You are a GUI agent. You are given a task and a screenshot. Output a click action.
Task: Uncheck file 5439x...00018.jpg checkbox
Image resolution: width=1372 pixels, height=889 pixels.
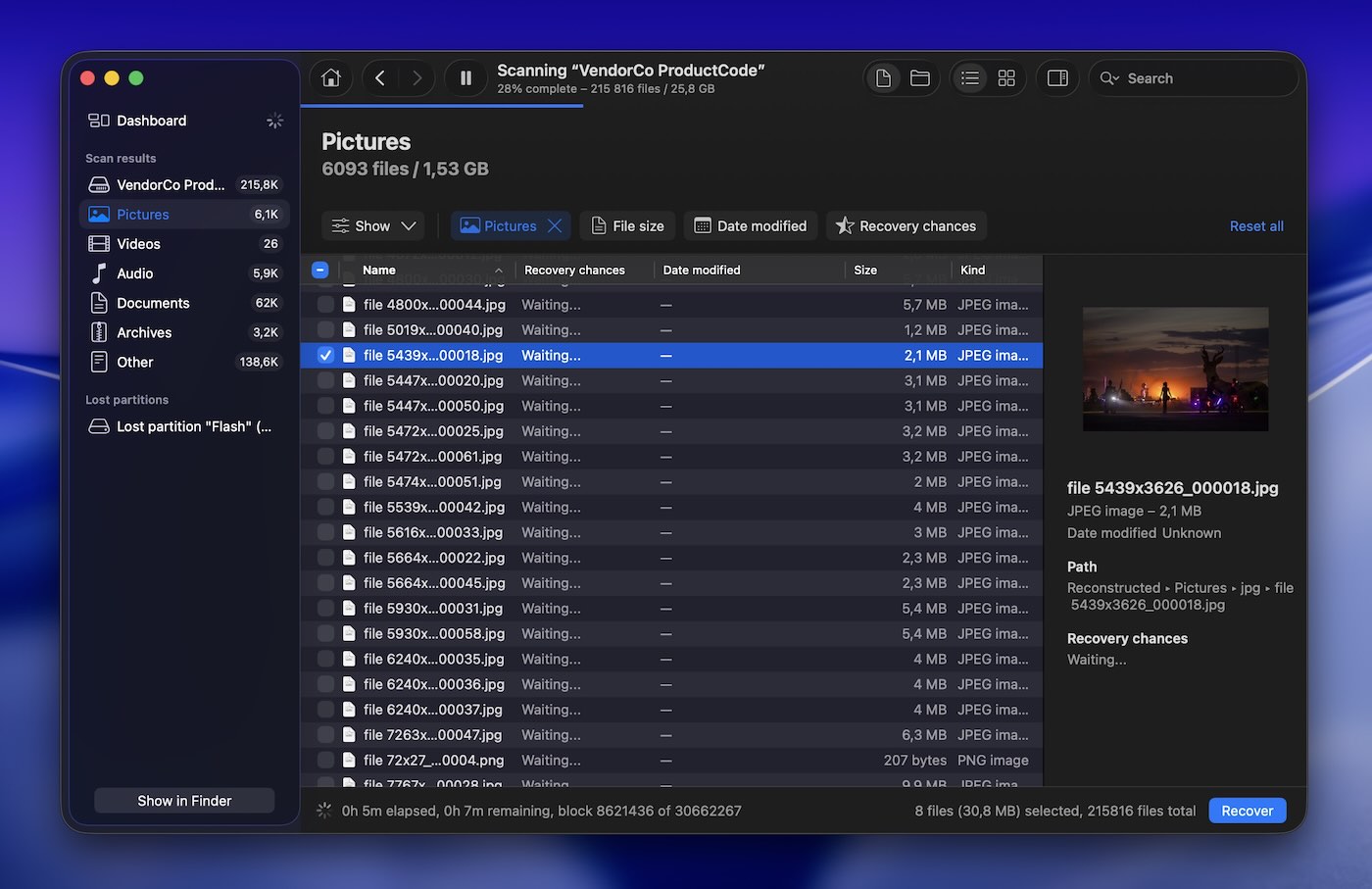pyautogui.click(x=325, y=356)
